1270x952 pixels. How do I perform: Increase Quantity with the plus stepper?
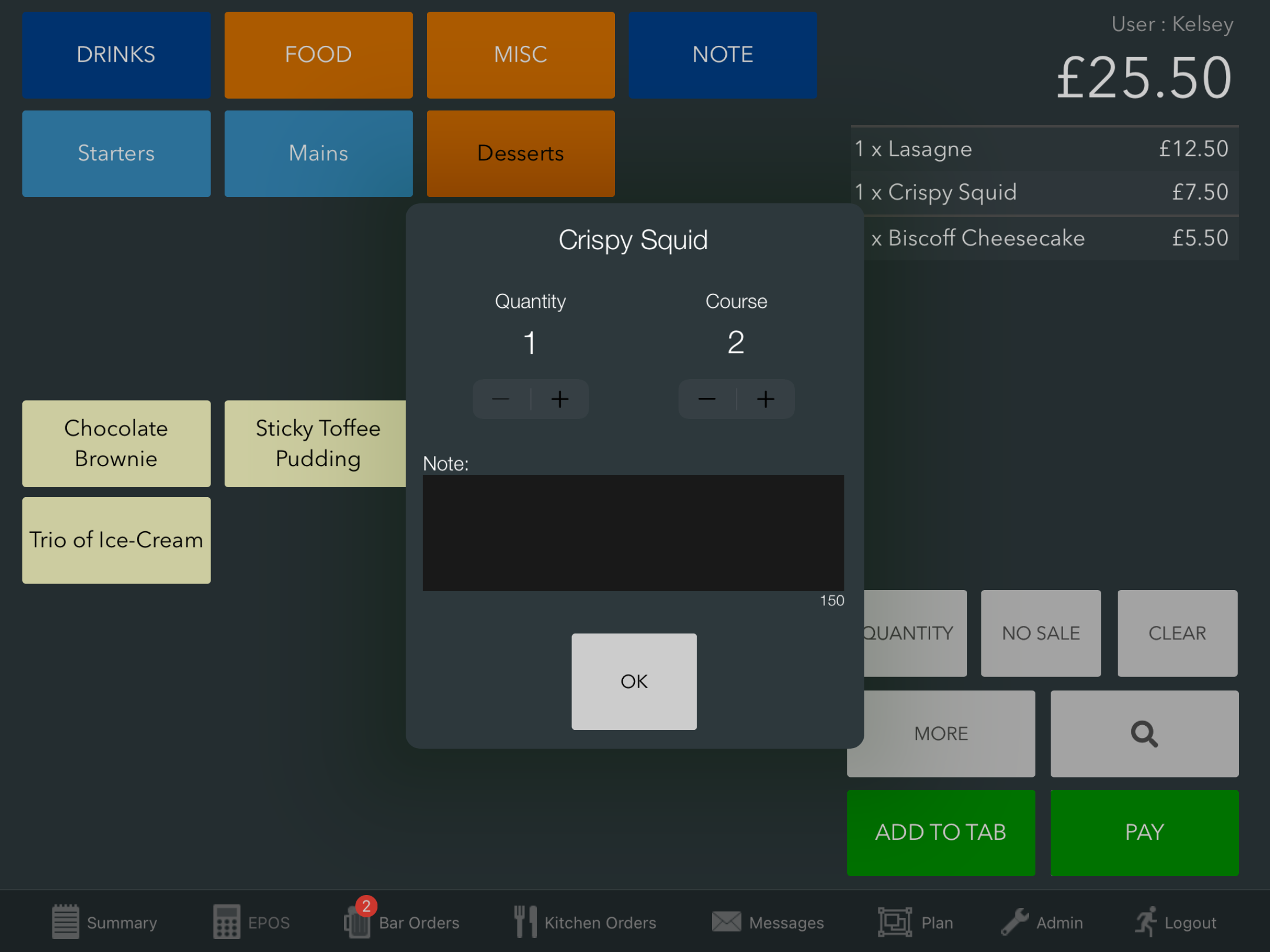(x=560, y=400)
